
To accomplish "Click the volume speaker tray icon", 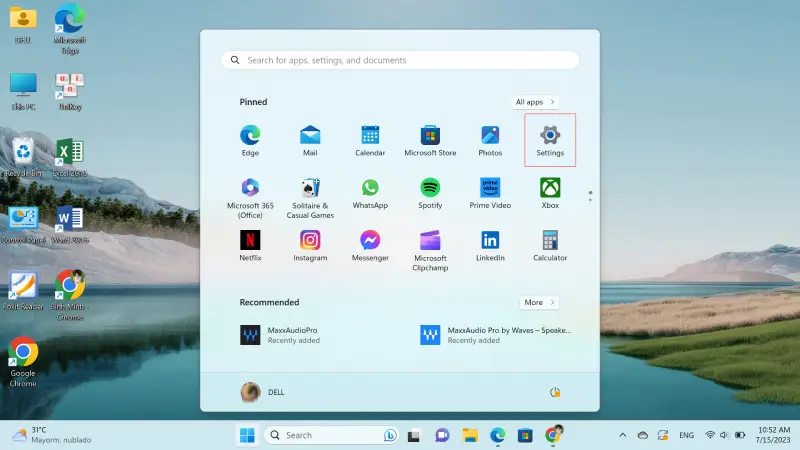I will 724,435.
